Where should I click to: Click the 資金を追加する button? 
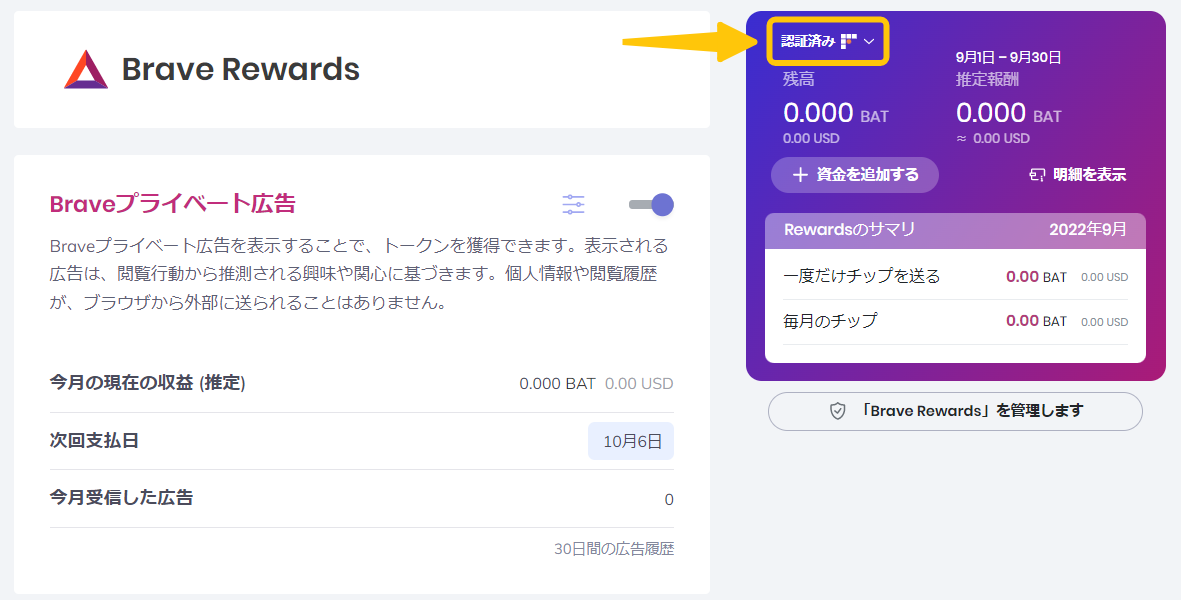click(x=855, y=175)
